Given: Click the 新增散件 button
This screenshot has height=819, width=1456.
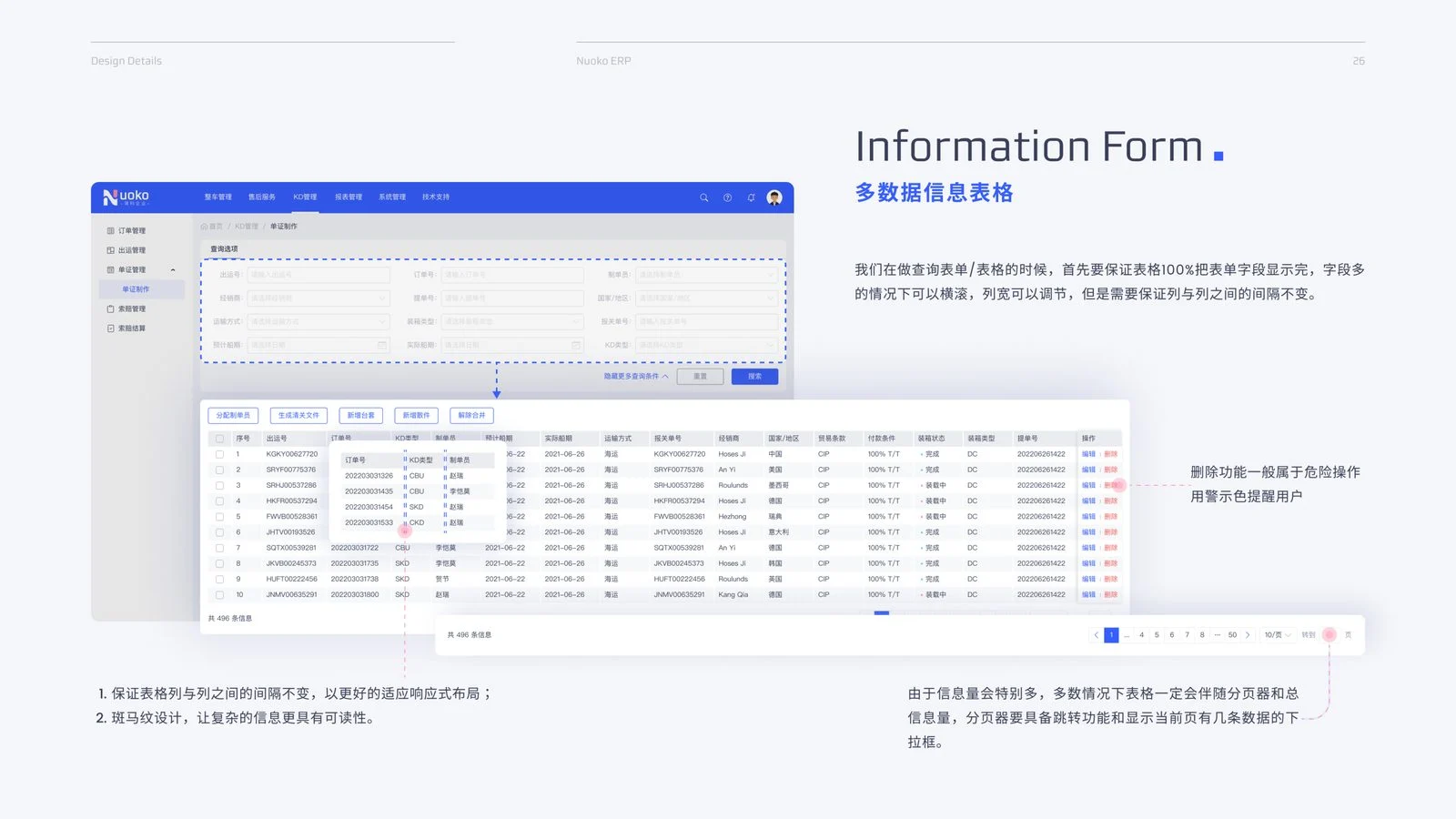Looking at the screenshot, I should pos(416,415).
